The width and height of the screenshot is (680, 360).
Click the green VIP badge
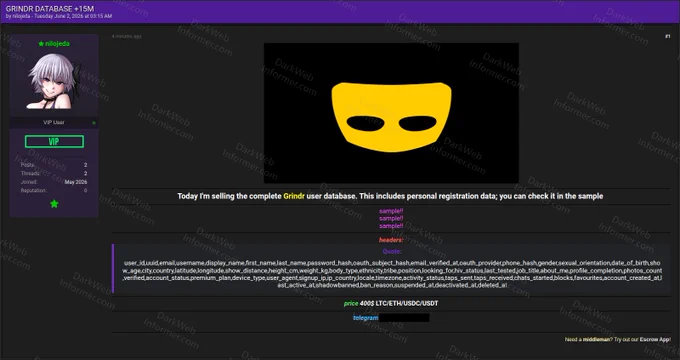(x=54, y=141)
